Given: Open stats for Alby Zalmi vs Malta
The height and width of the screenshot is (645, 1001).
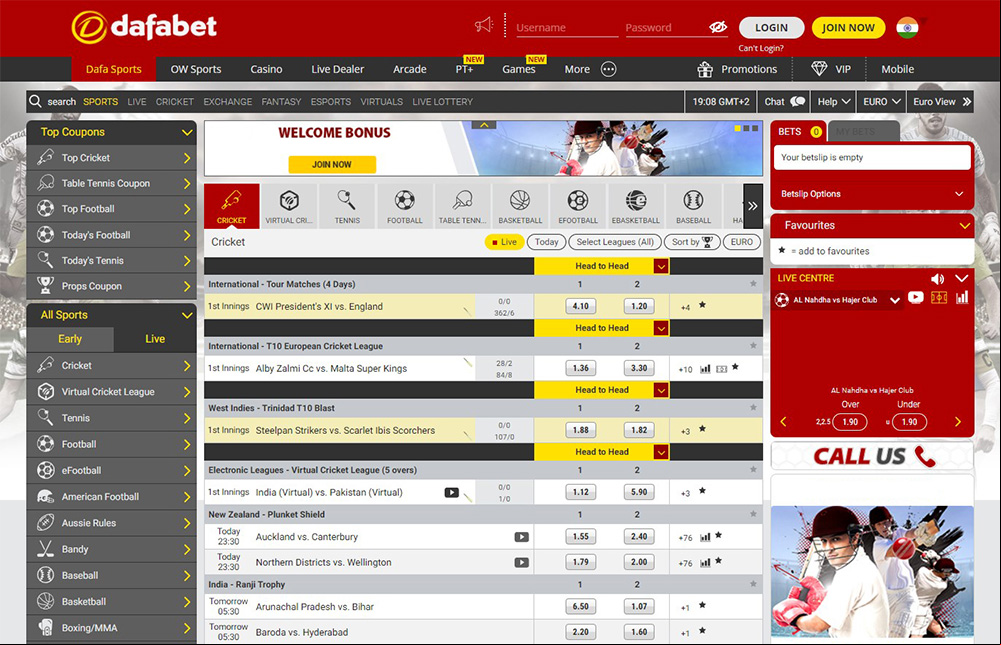Looking at the screenshot, I should tap(705, 368).
